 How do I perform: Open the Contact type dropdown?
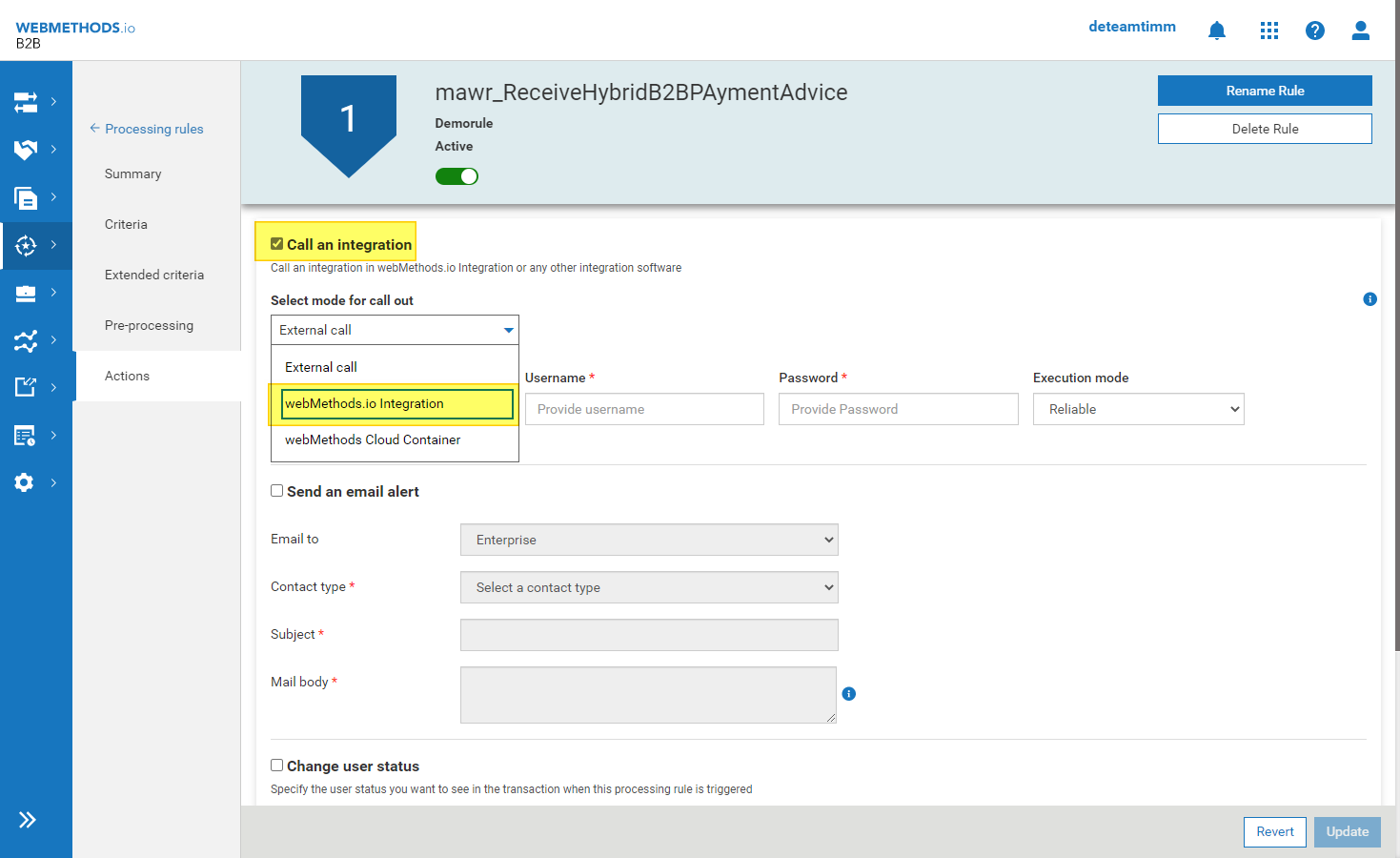point(649,587)
